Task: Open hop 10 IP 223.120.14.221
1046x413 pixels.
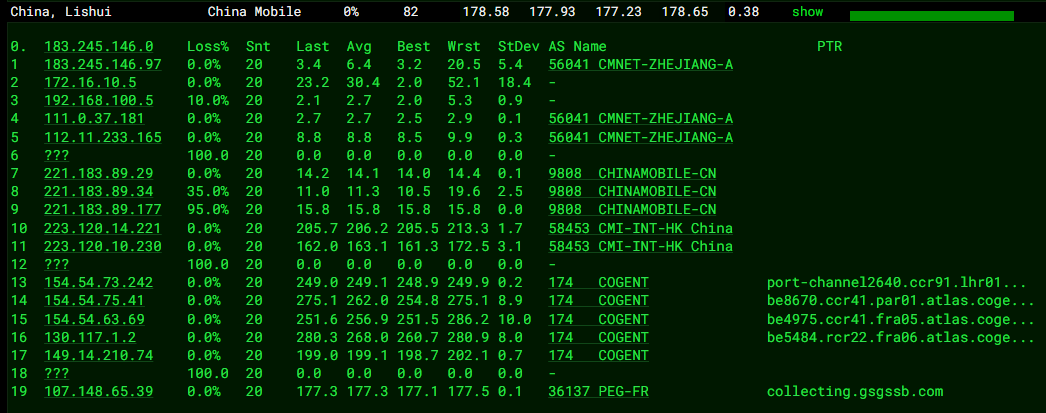Action: [x=103, y=228]
